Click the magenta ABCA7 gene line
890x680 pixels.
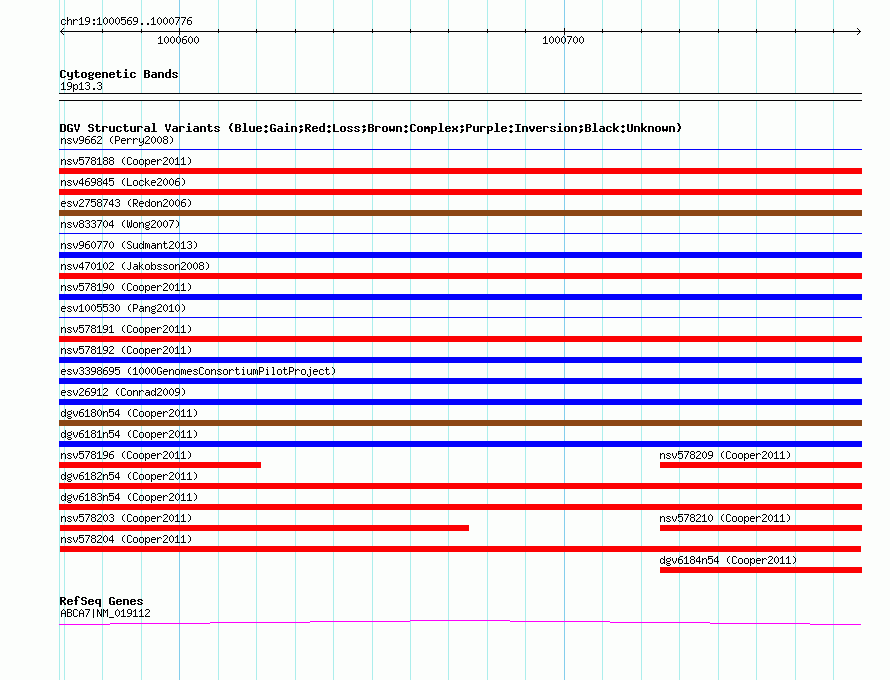pos(460,623)
